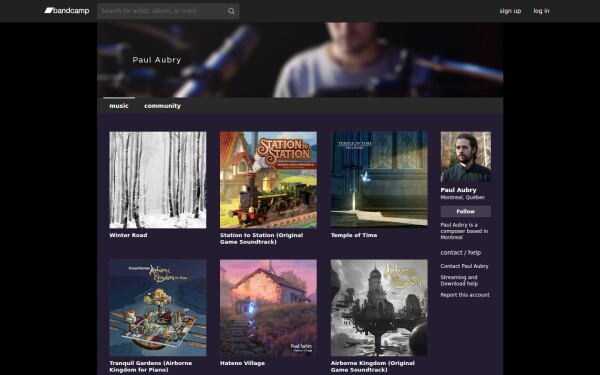Click the contact / help heading
600x375 pixels.
[461, 253]
